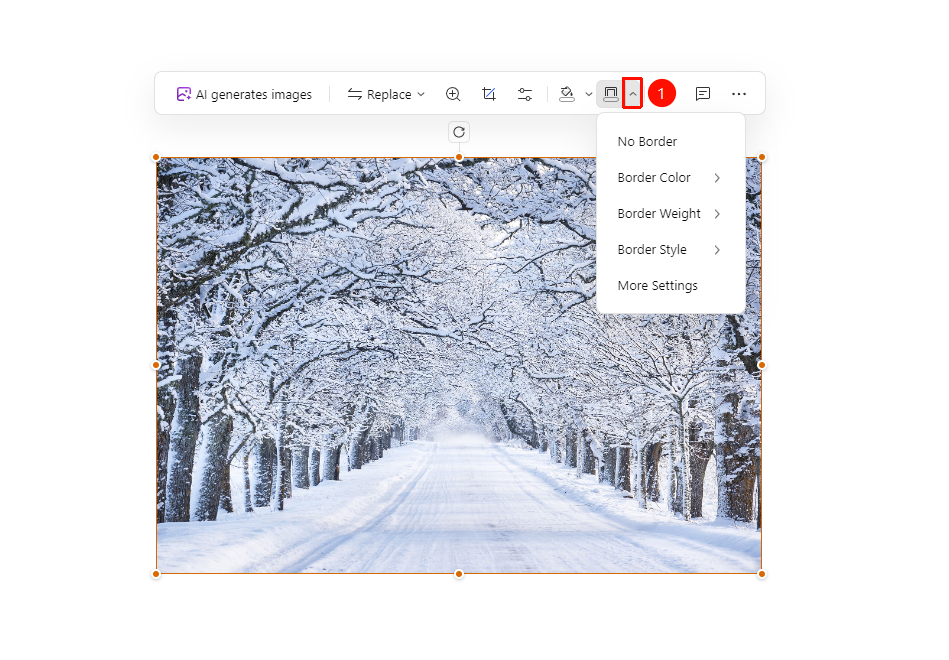Expand the Replace dropdown arrow

421,94
